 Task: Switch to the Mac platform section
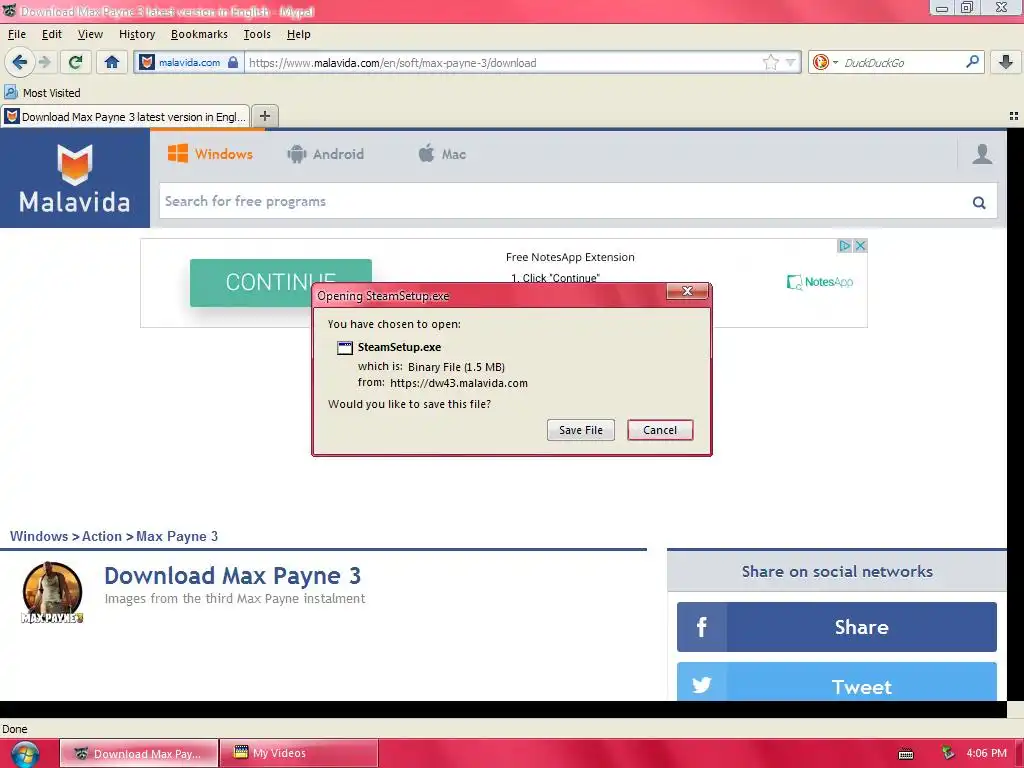coord(441,154)
